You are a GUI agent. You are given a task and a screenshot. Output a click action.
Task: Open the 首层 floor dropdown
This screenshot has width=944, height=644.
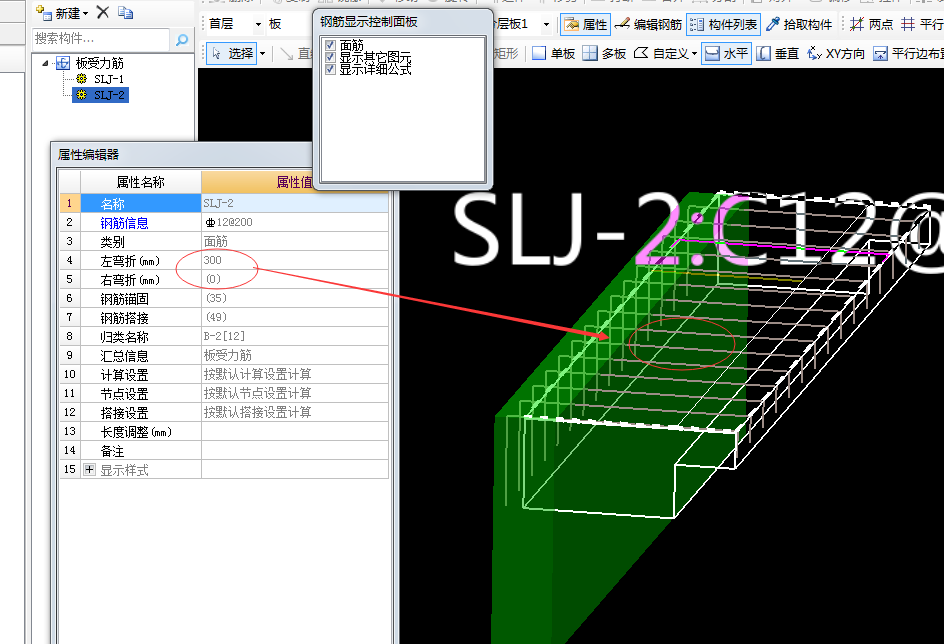(x=258, y=24)
